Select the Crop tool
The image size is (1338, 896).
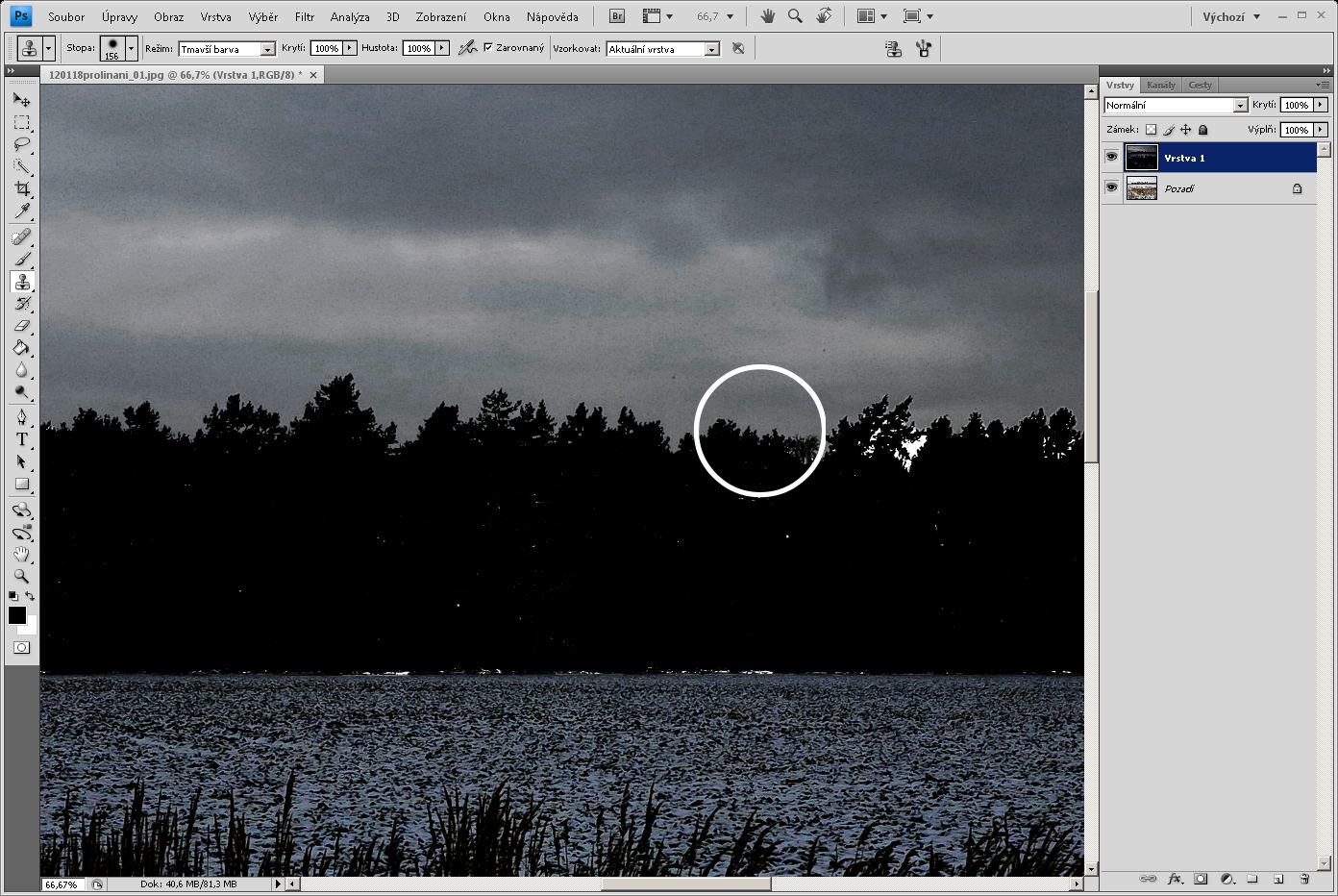[21, 188]
